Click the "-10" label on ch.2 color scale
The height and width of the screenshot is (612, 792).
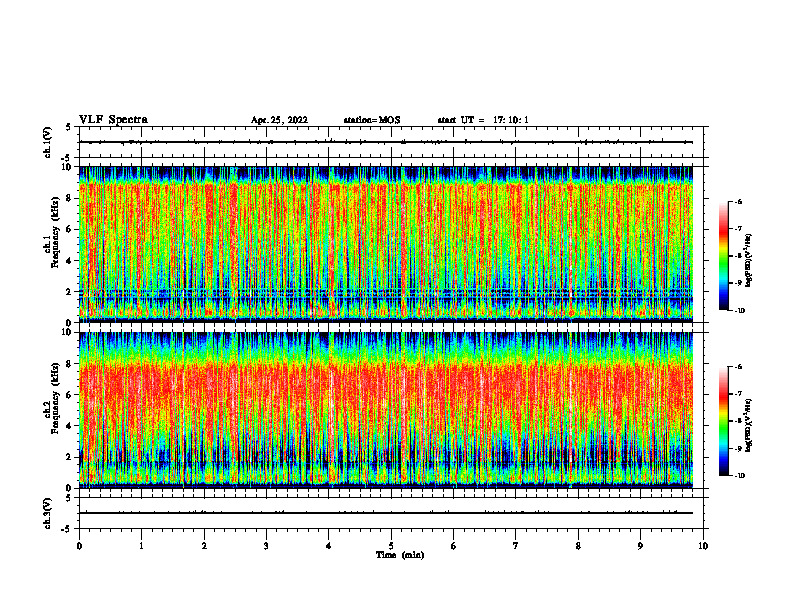[x=739, y=476]
